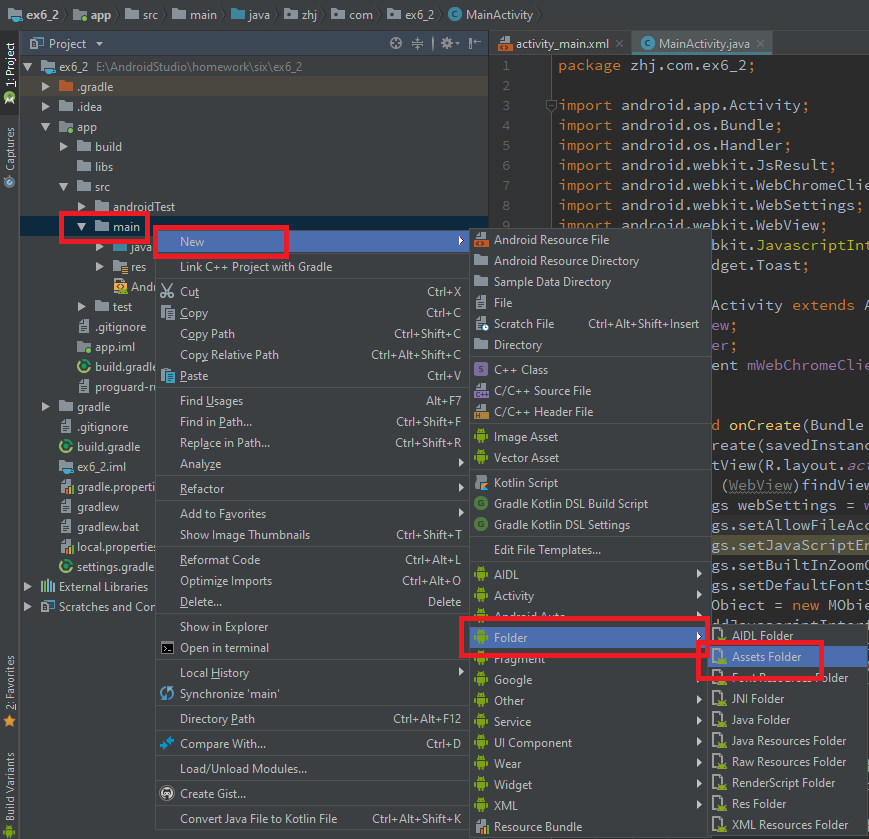Click the Scroll from Source target icon
Viewport: 869px width, 839px height.
point(396,43)
